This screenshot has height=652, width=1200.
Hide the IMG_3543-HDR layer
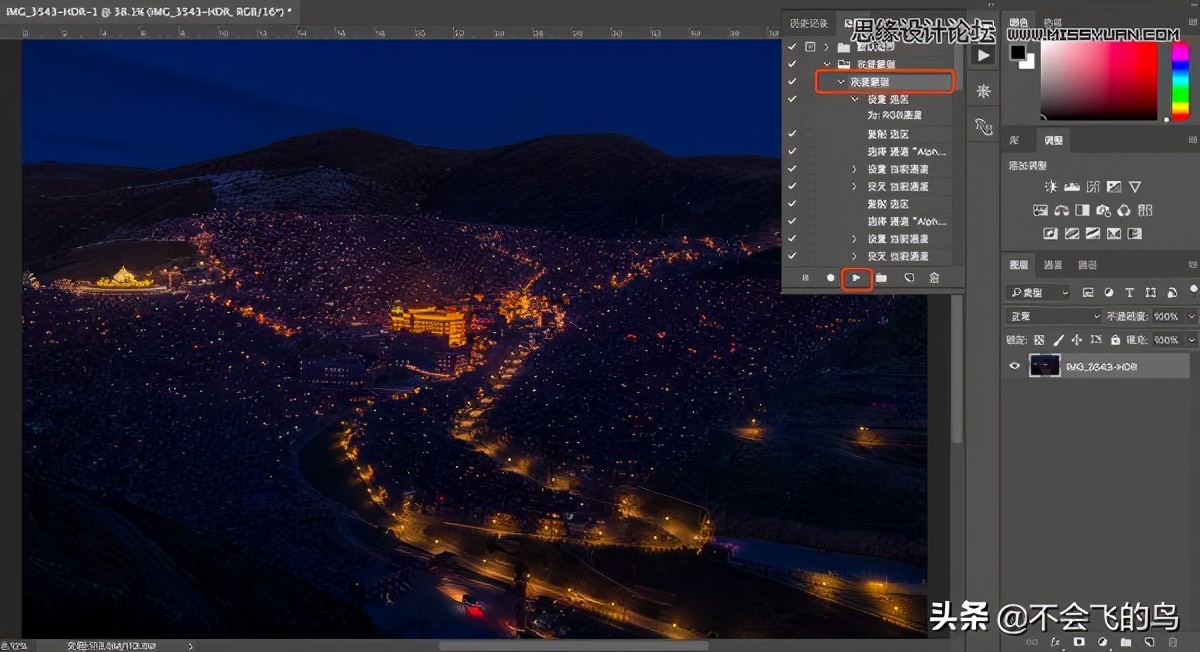[x=1014, y=365]
